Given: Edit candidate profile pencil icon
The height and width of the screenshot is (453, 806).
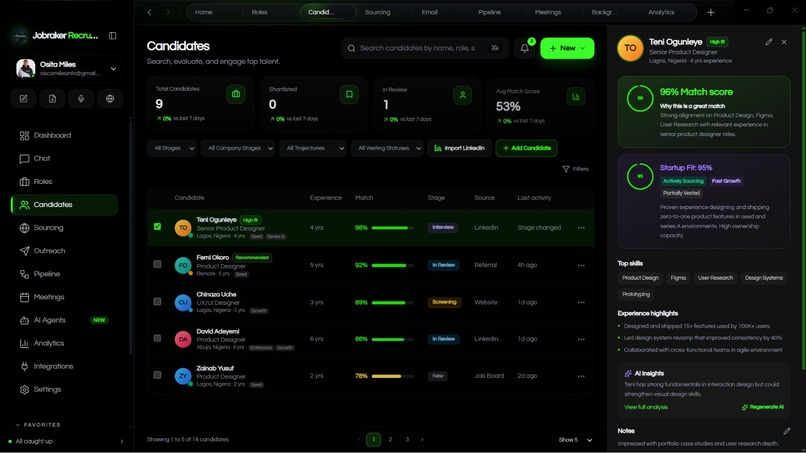Looking at the screenshot, I should (768, 42).
